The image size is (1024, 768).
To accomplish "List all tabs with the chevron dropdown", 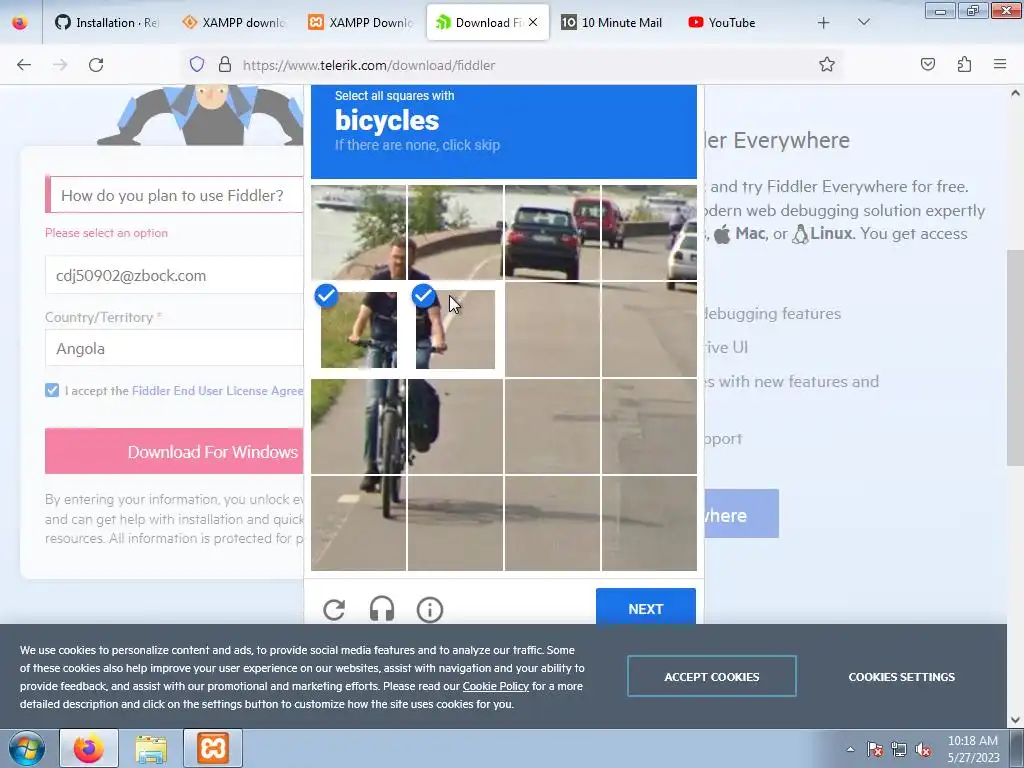I will tap(863, 22).
